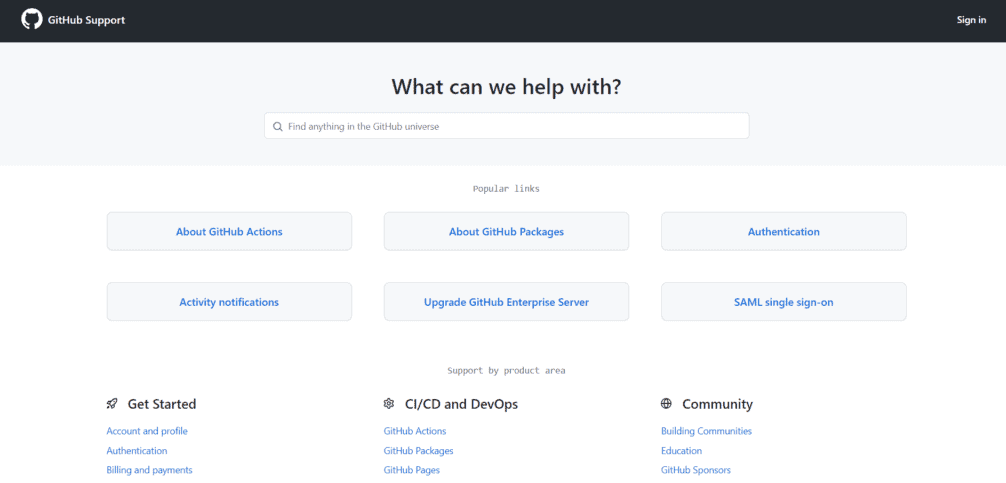The image size is (1006, 483).
Task: Open Building Communities link
Action: coord(706,431)
